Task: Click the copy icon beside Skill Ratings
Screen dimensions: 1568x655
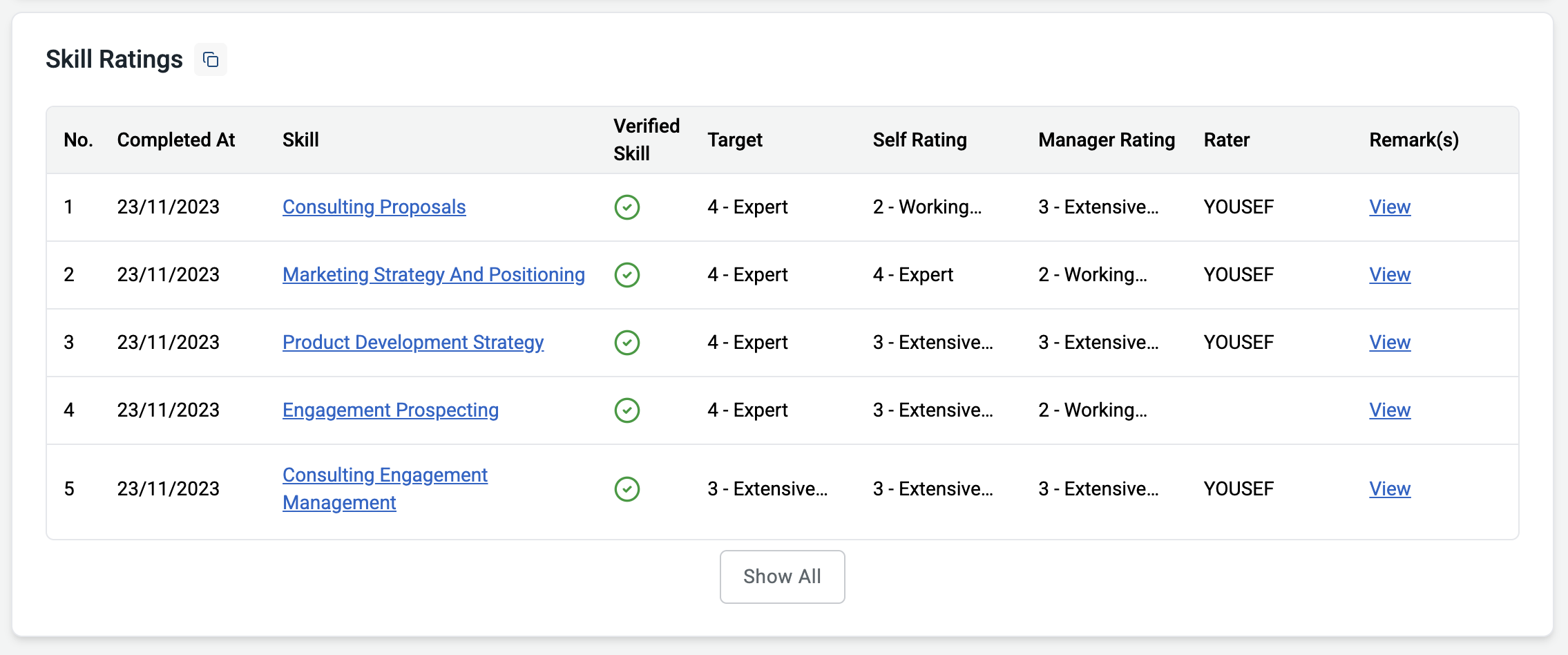Action: click(211, 60)
